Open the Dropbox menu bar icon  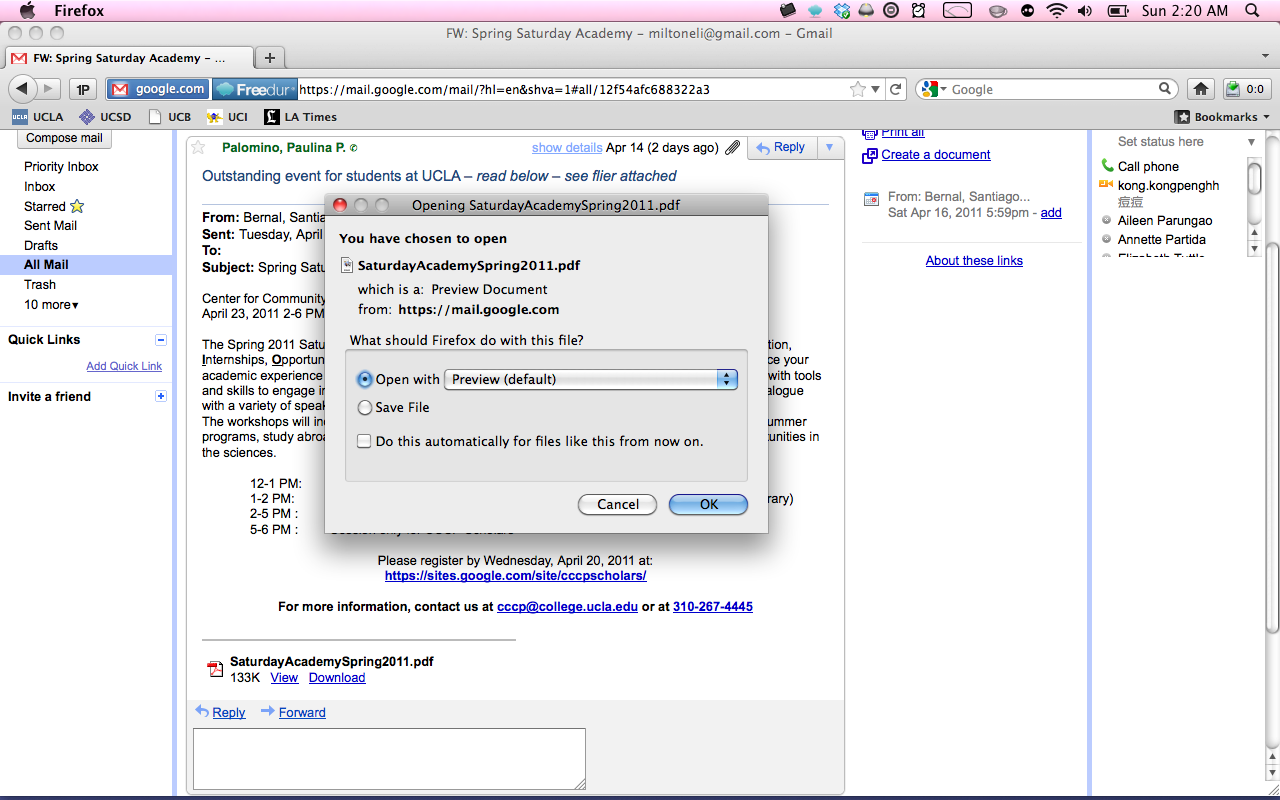(842, 11)
